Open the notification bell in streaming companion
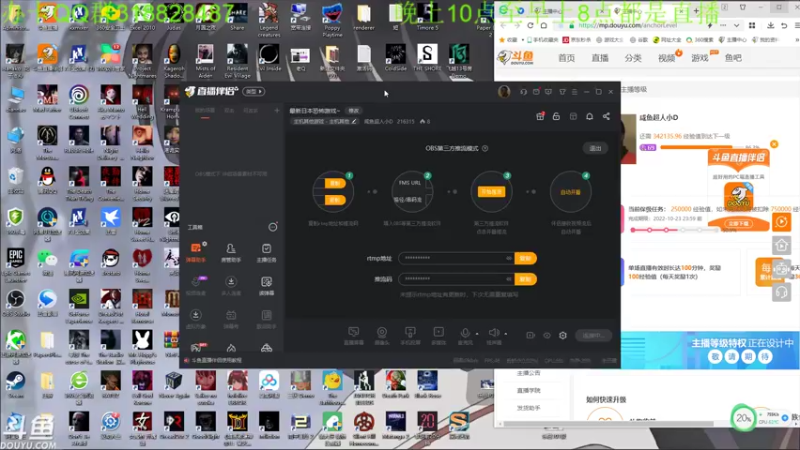 pyautogui.click(x=589, y=116)
